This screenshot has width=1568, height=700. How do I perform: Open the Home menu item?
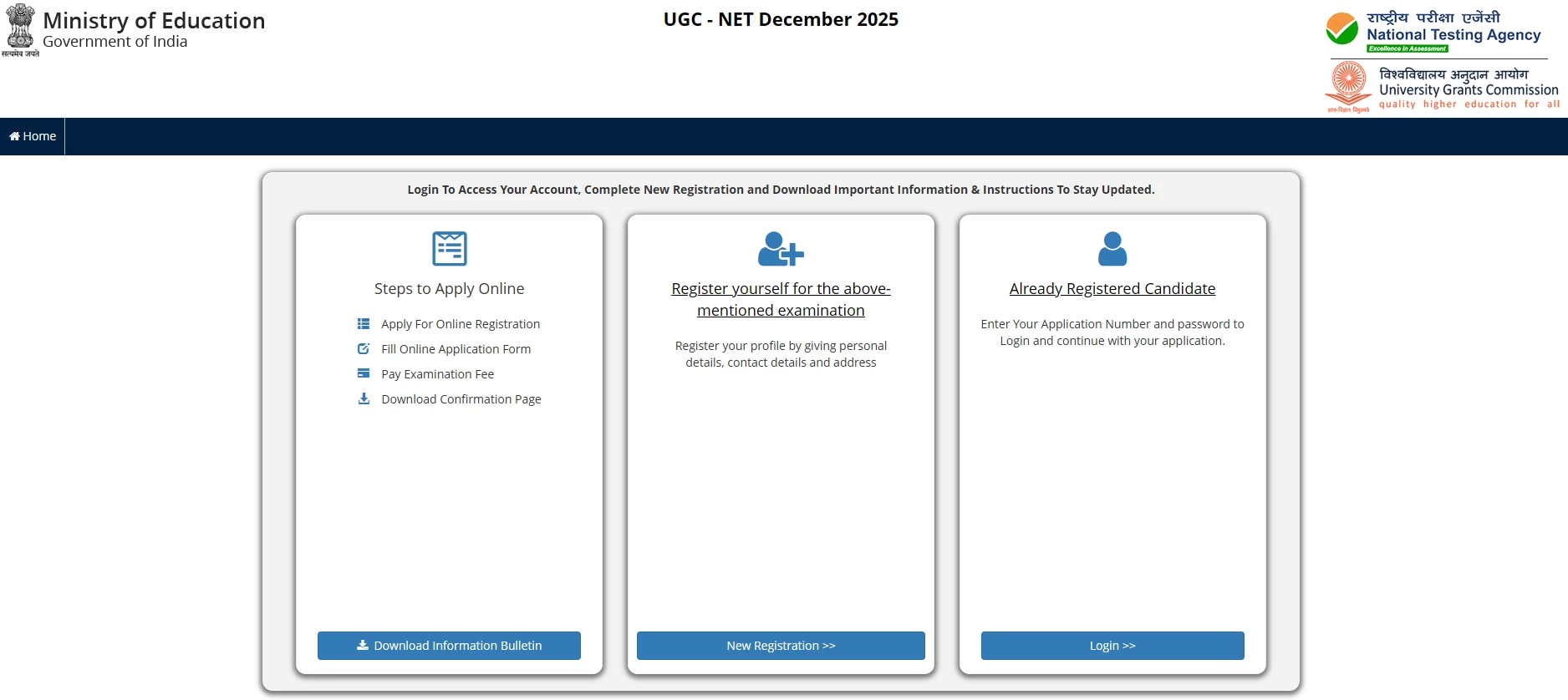click(33, 136)
